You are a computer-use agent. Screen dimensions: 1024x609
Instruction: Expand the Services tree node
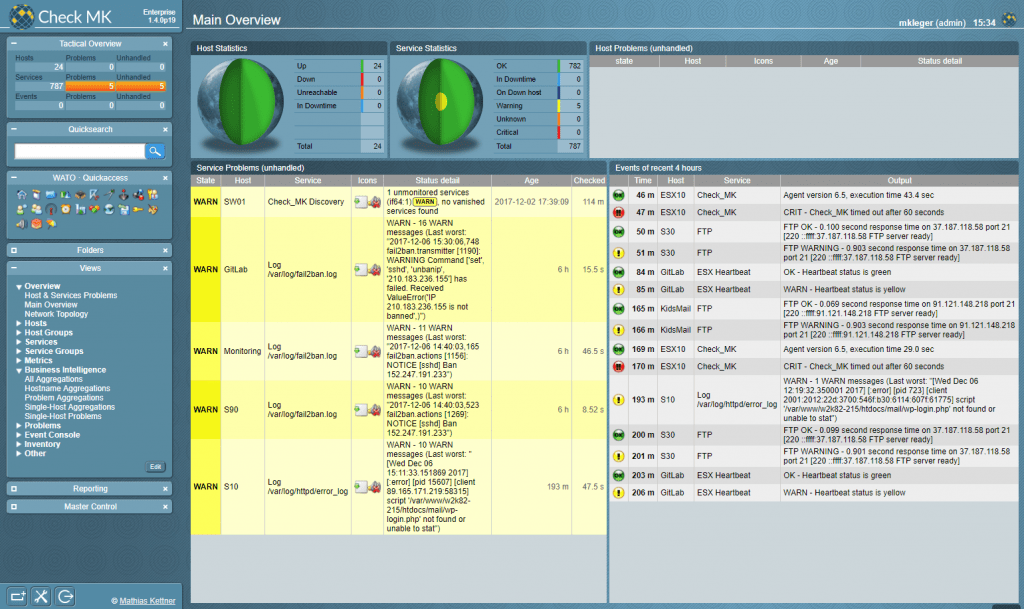pos(19,342)
